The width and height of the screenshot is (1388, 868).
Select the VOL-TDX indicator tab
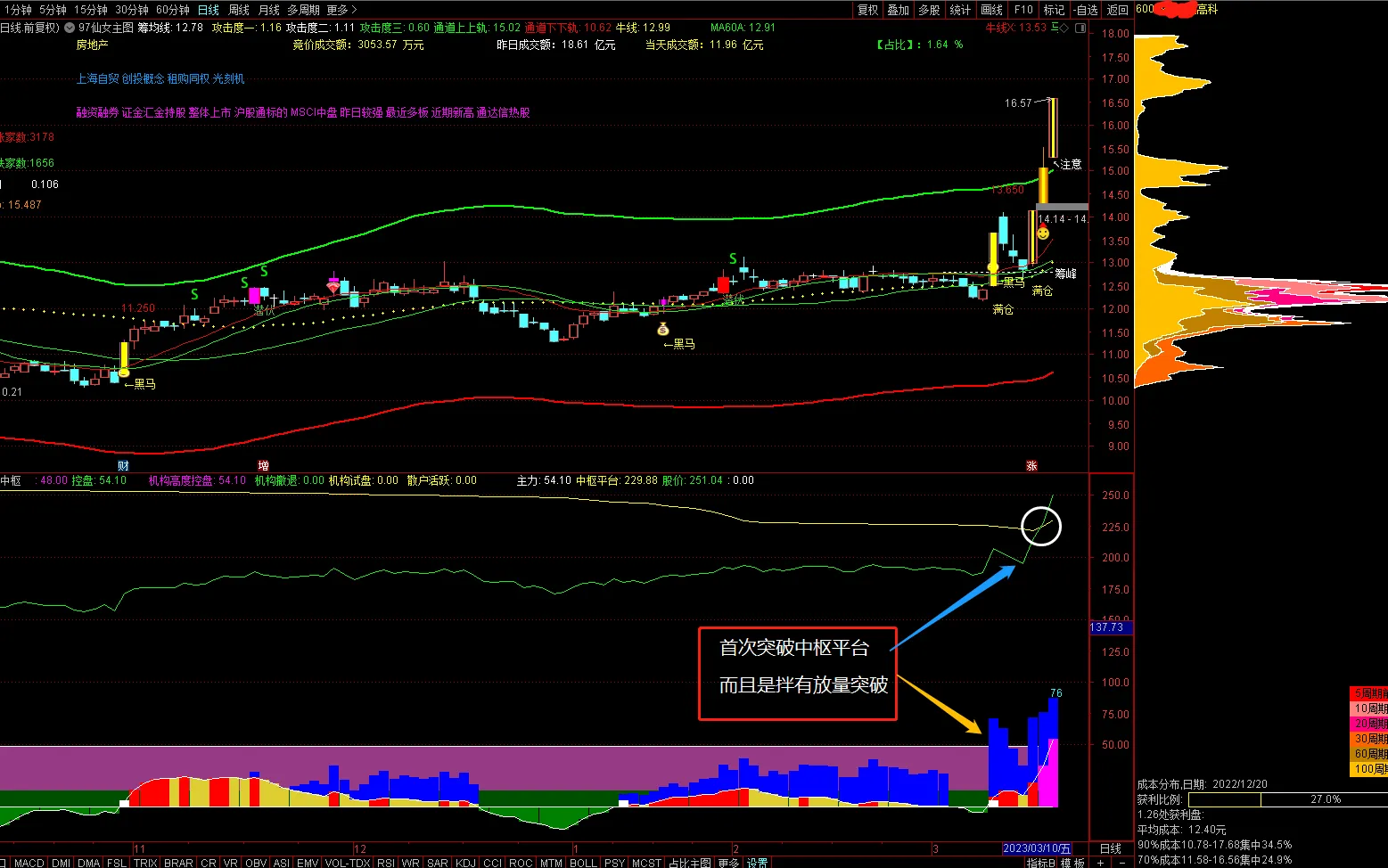[348, 863]
